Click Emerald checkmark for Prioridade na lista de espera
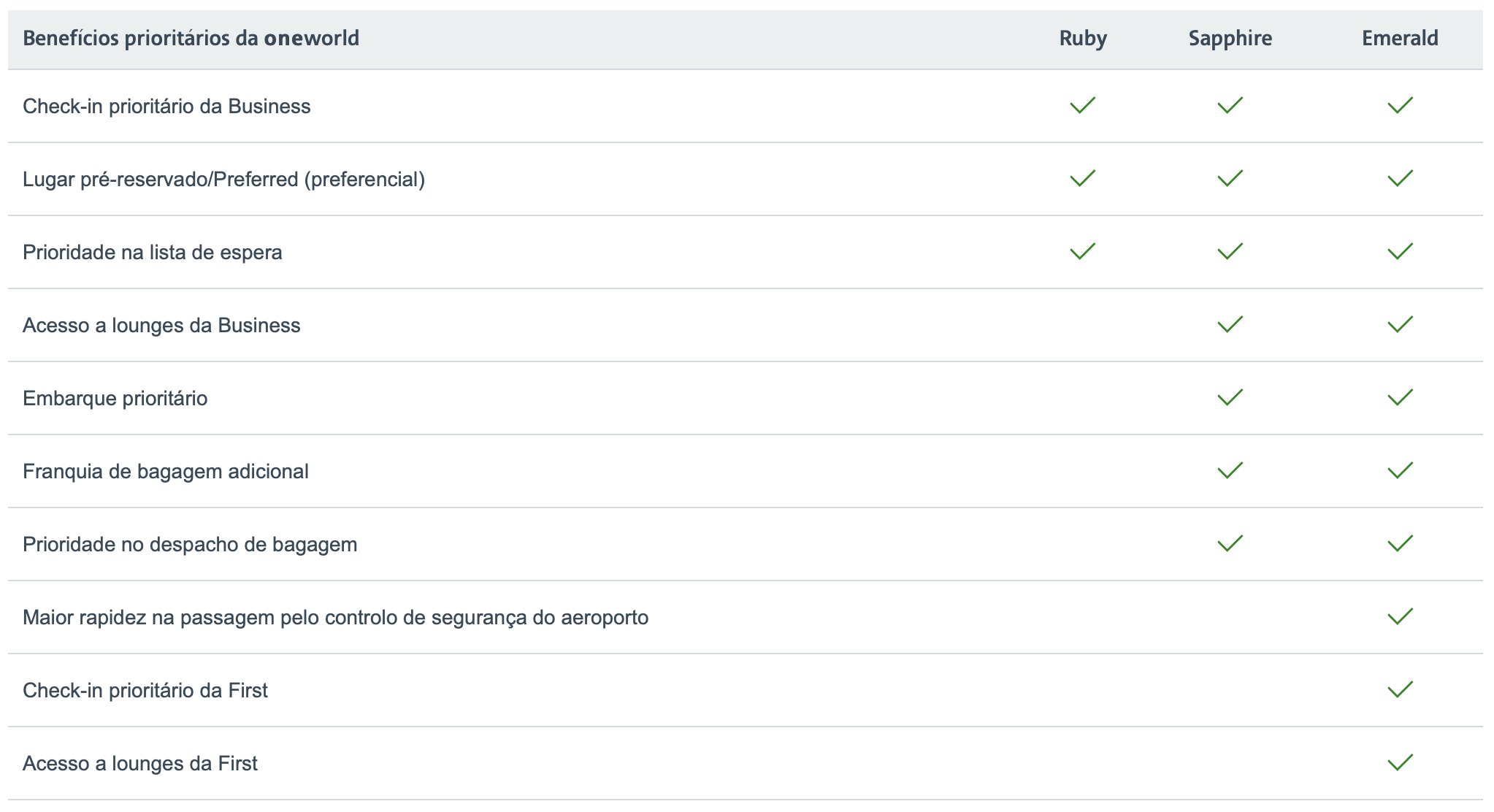Image resolution: width=1494 pixels, height=812 pixels. tap(1400, 251)
